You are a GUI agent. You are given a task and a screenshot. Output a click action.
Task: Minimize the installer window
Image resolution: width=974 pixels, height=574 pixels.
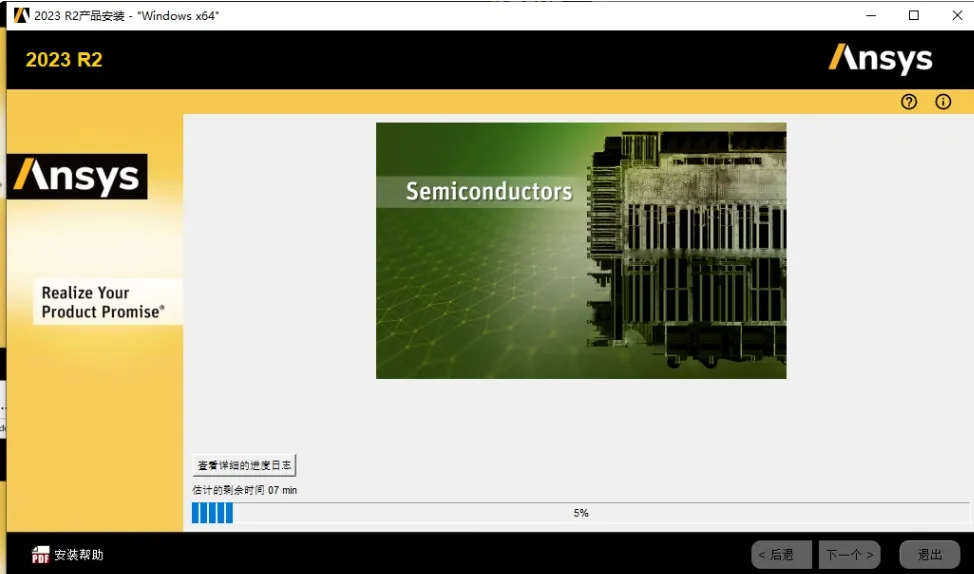coord(871,15)
